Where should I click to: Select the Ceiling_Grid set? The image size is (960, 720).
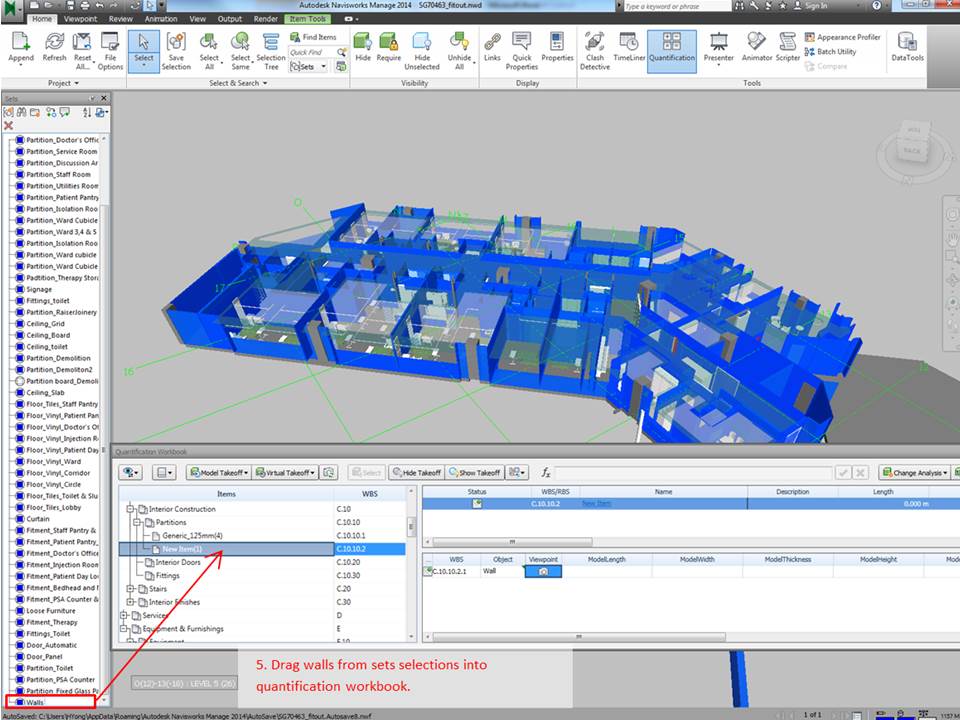click(x=45, y=324)
